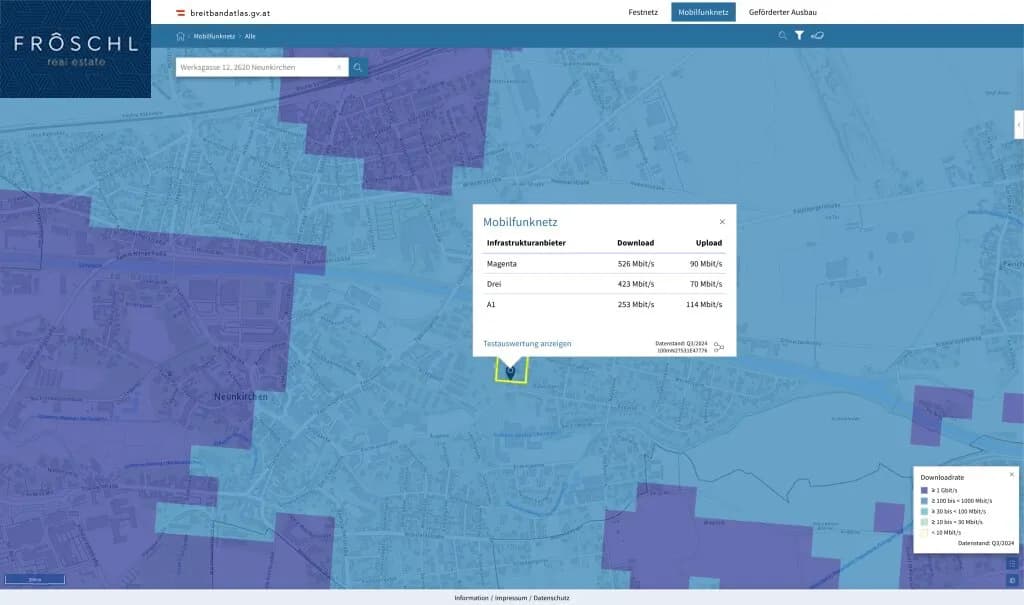
Task: Click A1 upload value 114 Mbit/s
Action: click(x=704, y=304)
